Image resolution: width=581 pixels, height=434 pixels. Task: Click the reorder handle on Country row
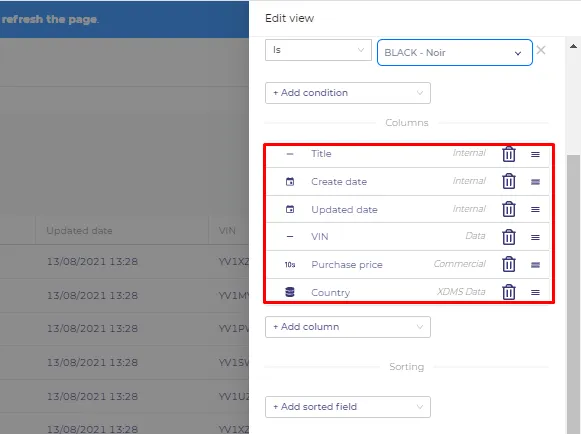click(535, 292)
